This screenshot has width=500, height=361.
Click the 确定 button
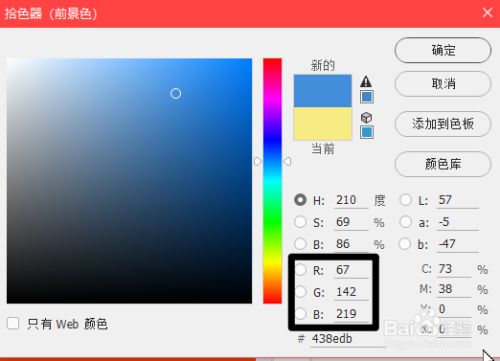point(443,50)
